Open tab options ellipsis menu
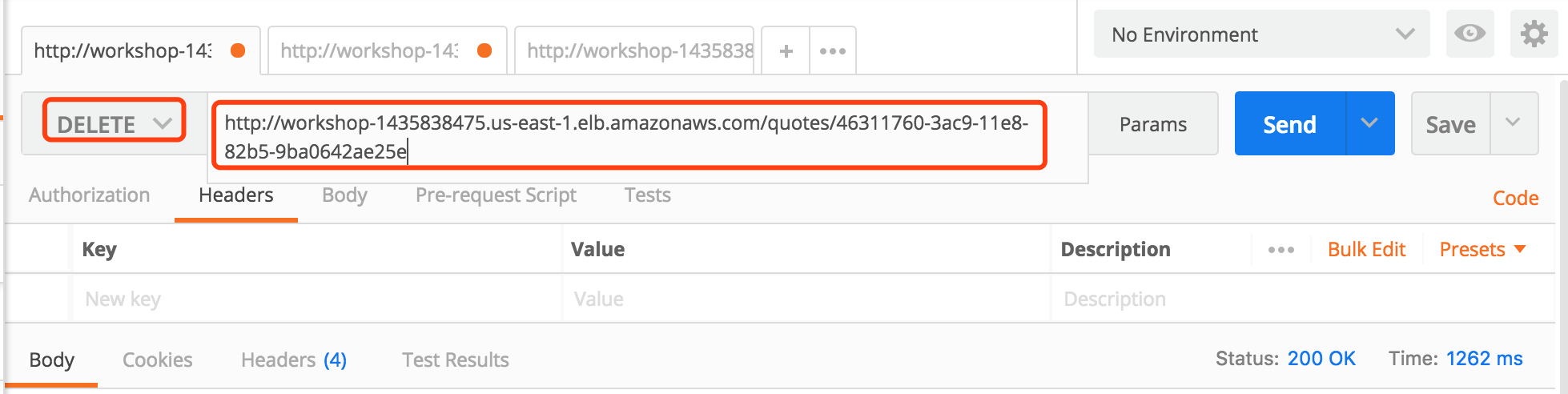Viewport: 1568px width, 394px height. pos(833,51)
